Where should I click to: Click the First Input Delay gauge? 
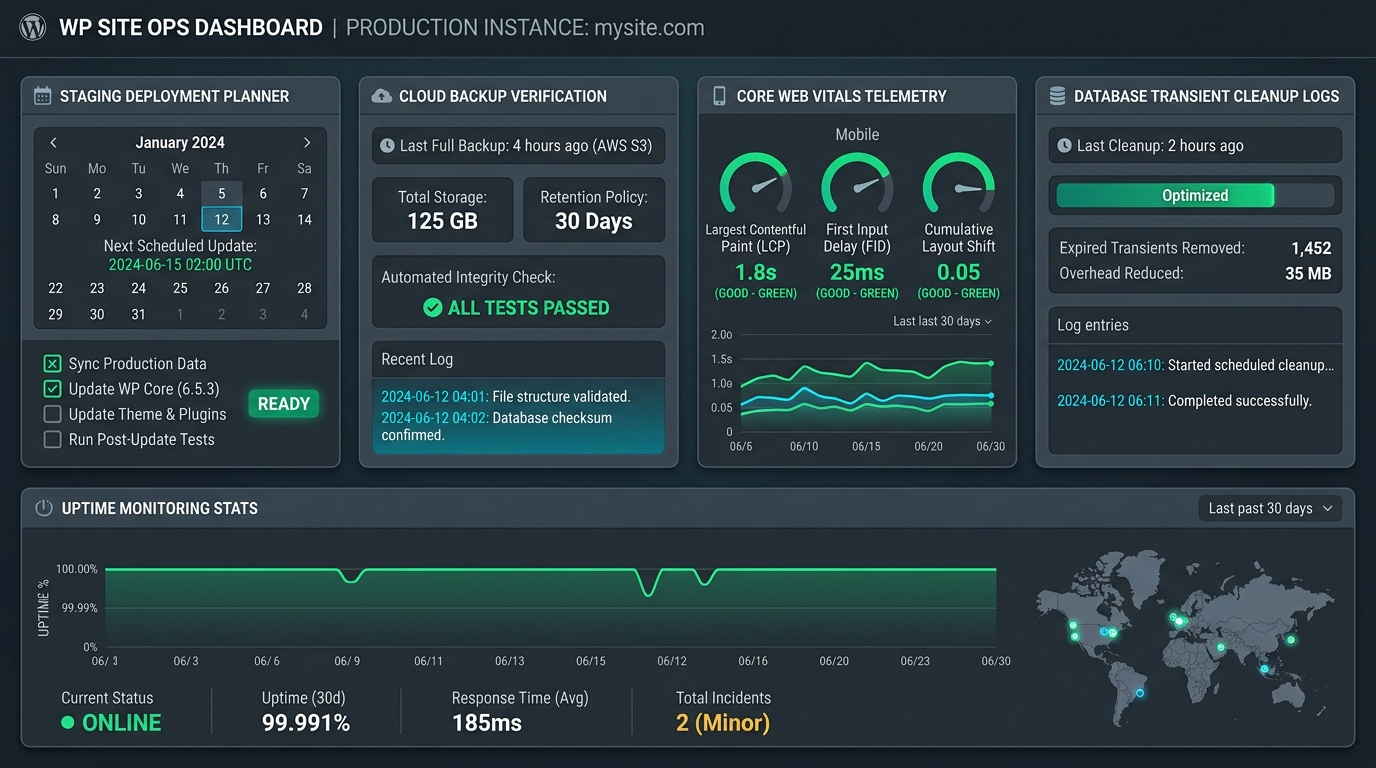click(x=857, y=183)
